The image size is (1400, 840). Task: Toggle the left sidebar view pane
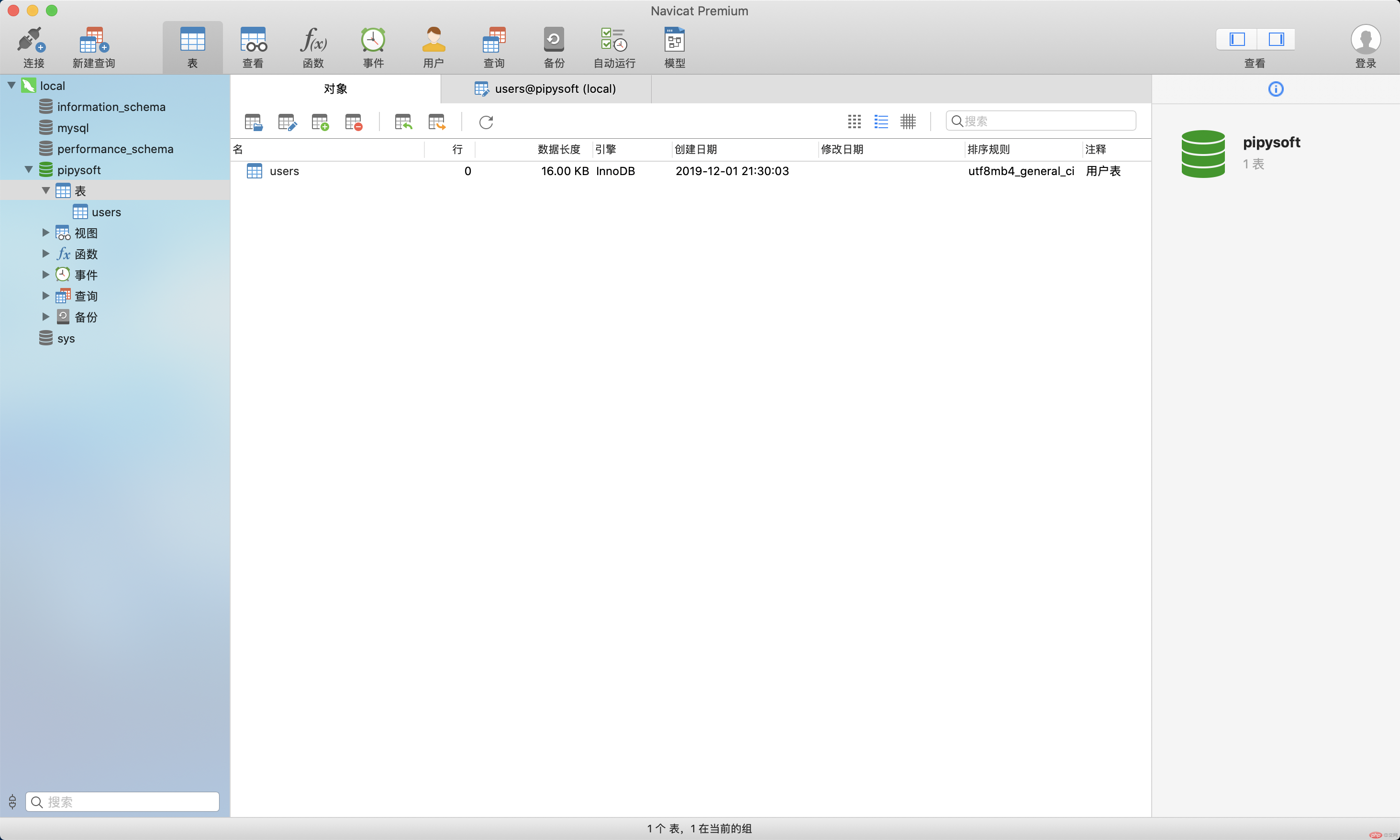click(x=1236, y=39)
